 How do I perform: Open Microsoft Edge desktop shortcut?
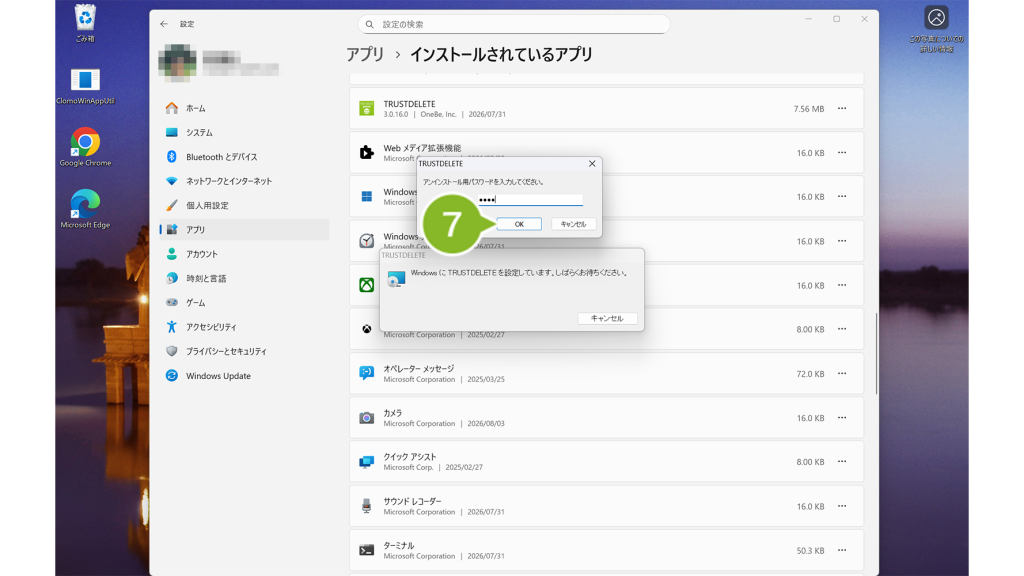(85, 209)
